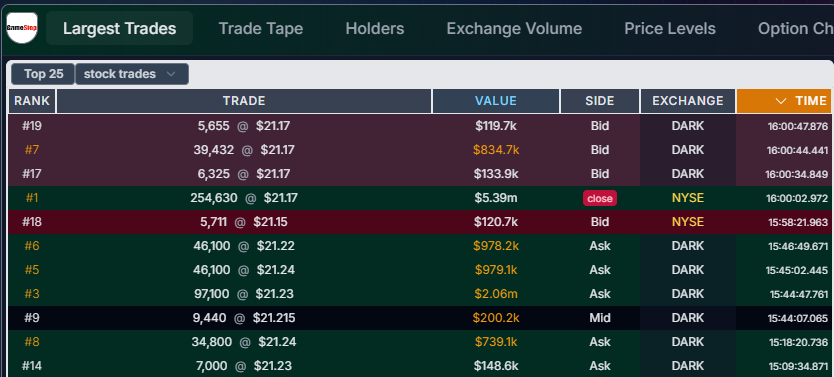The width and height of the screenshot is (834, 377).
Task: Click trade 9,440 @ $21.215
Action: 244,318
